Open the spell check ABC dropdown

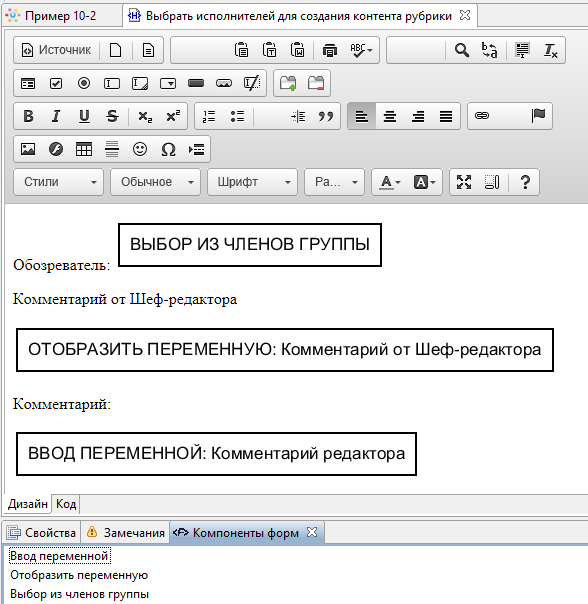(x=361, y=50)
